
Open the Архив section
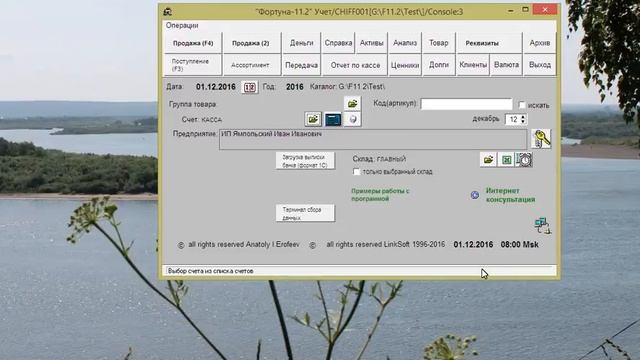coord(540,43)
